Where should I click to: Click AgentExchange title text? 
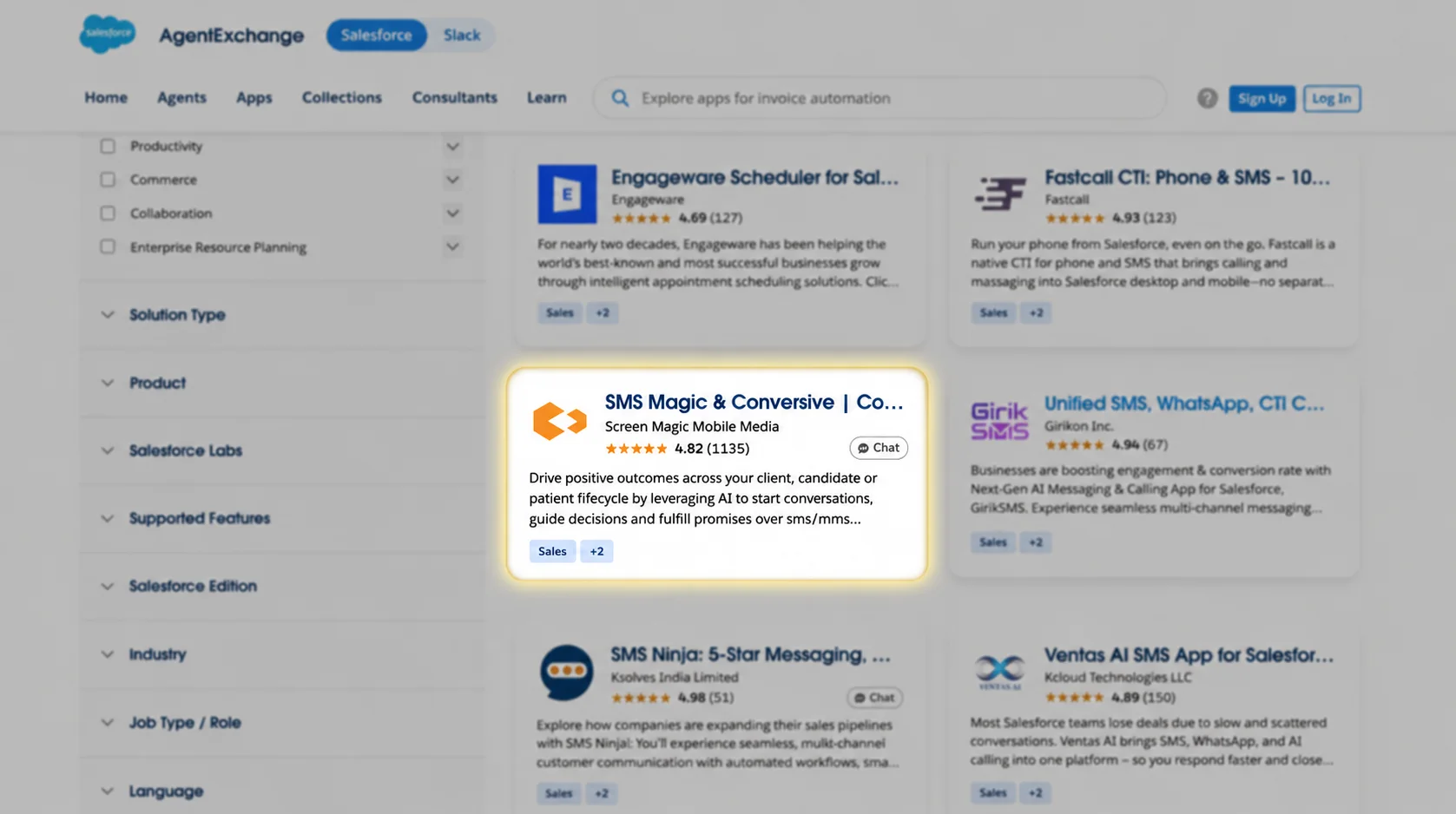231,36
